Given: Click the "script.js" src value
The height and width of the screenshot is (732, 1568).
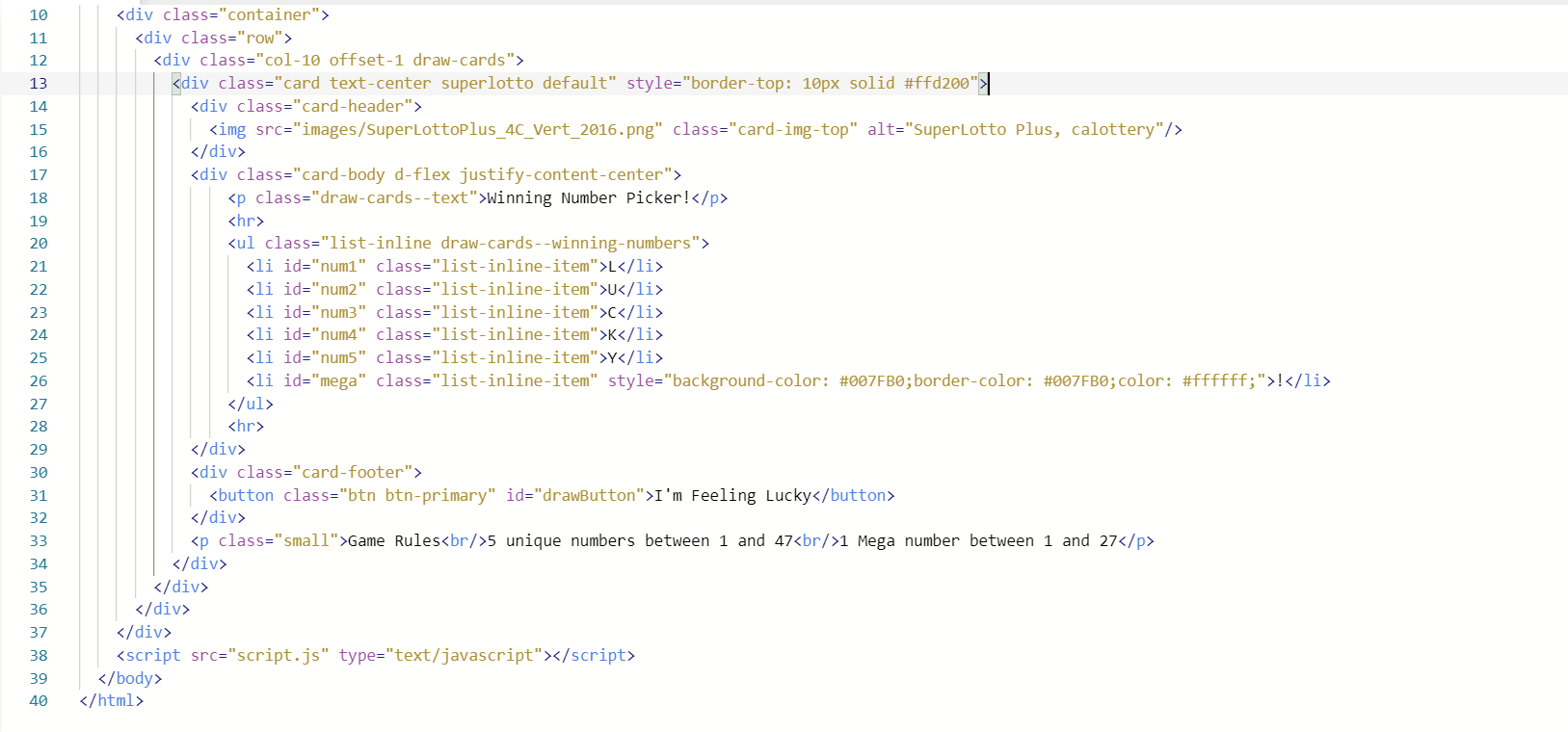Looking at the screenshot, I should click(x=279, y=655).
